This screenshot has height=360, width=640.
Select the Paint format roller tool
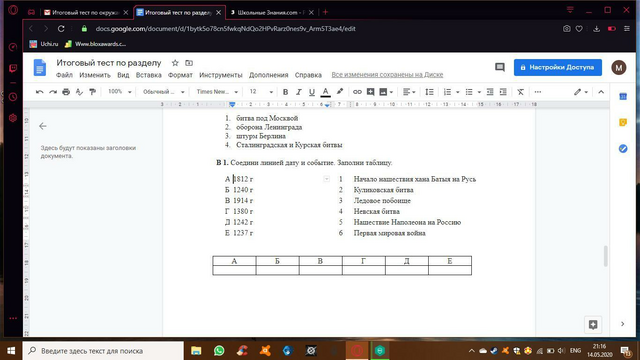tap(93, 92)
